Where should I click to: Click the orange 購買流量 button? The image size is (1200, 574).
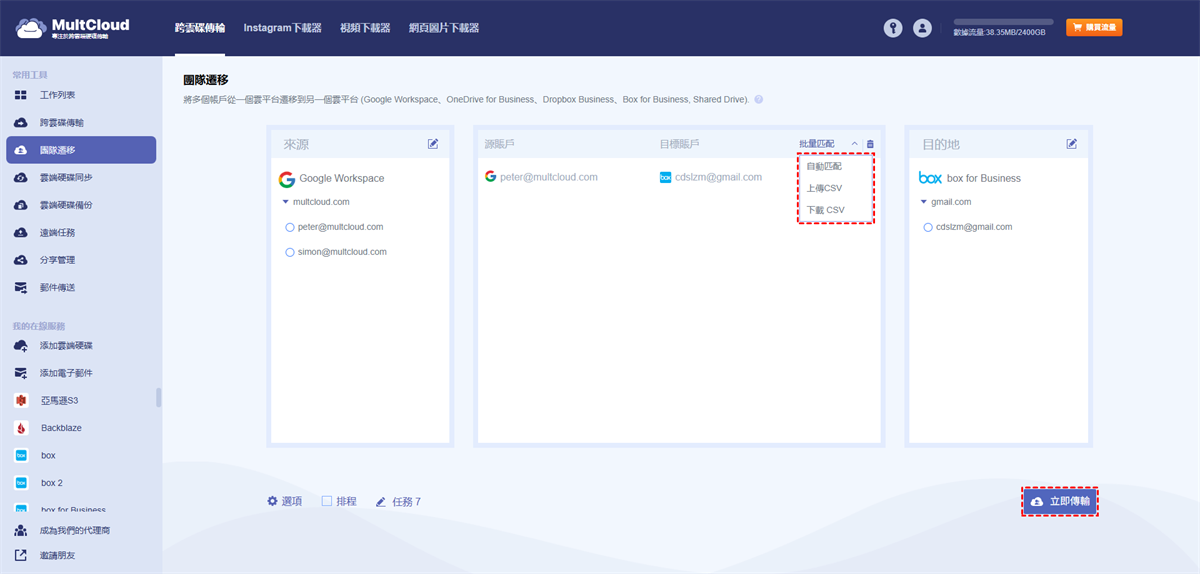click(x=1094, y=28)
